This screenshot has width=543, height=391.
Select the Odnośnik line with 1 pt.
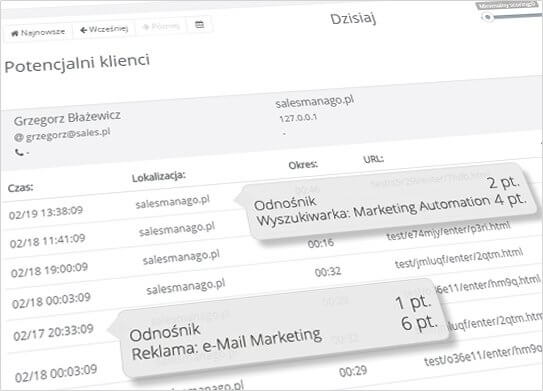click(x=164, y=332)
